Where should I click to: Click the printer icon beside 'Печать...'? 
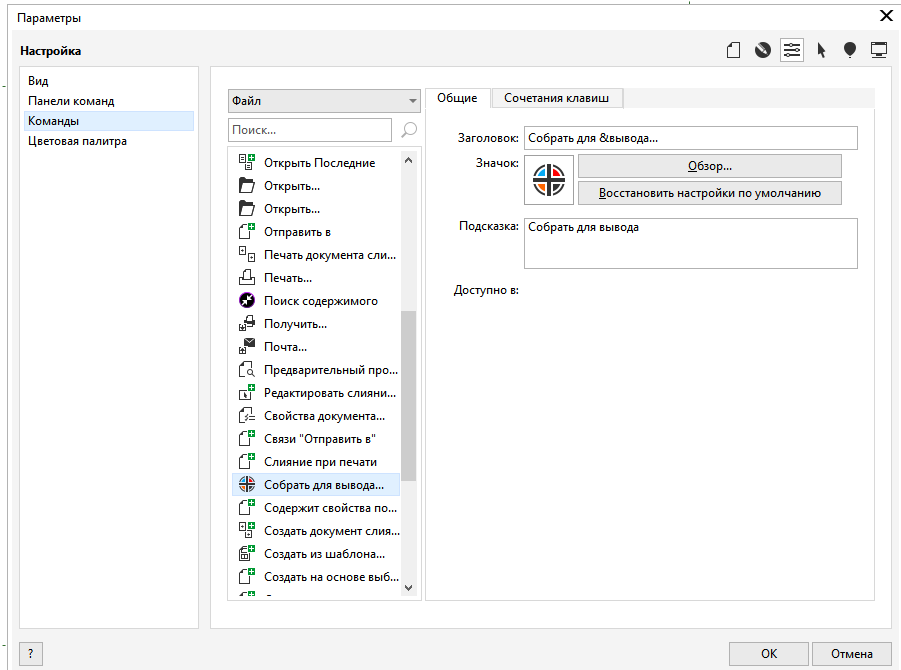[247, 278]
